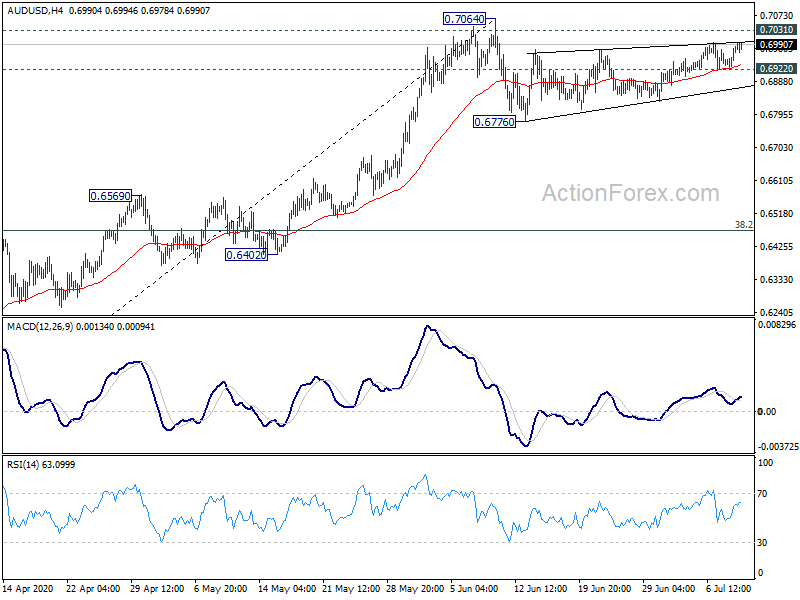This screenshot has height=600, width=800.
Task: Click the 14 May 04:00 time label
Action: (x=285, y=588)
